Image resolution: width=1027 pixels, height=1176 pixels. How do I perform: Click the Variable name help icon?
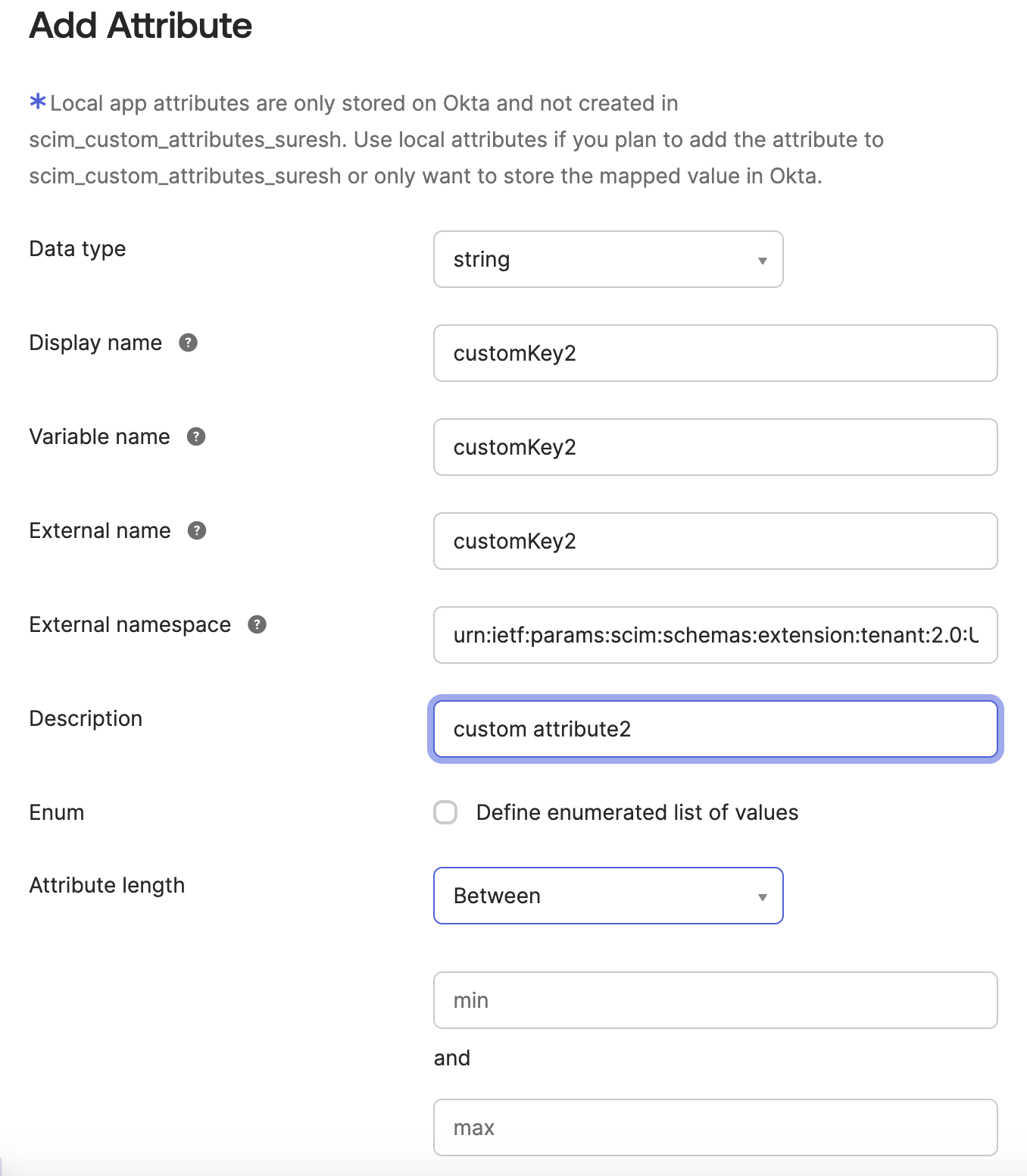[197, 436]
